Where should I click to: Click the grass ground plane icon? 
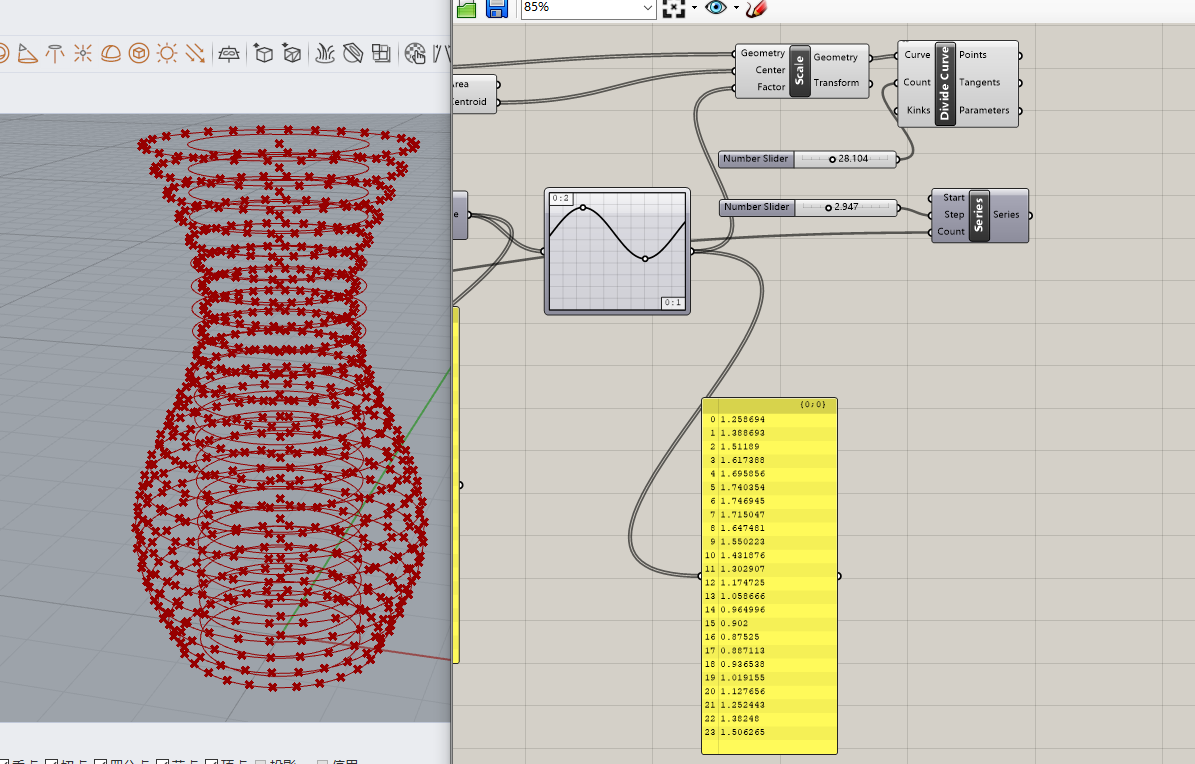(326, 53)
